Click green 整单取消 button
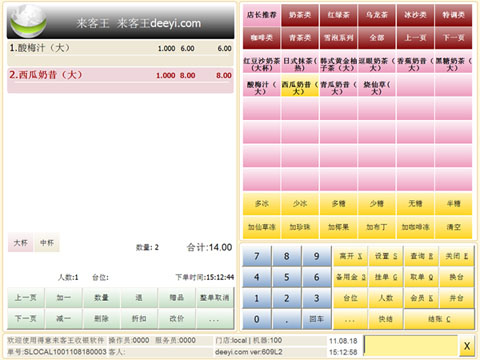This screenshot has height=360, width=480. 214,298
